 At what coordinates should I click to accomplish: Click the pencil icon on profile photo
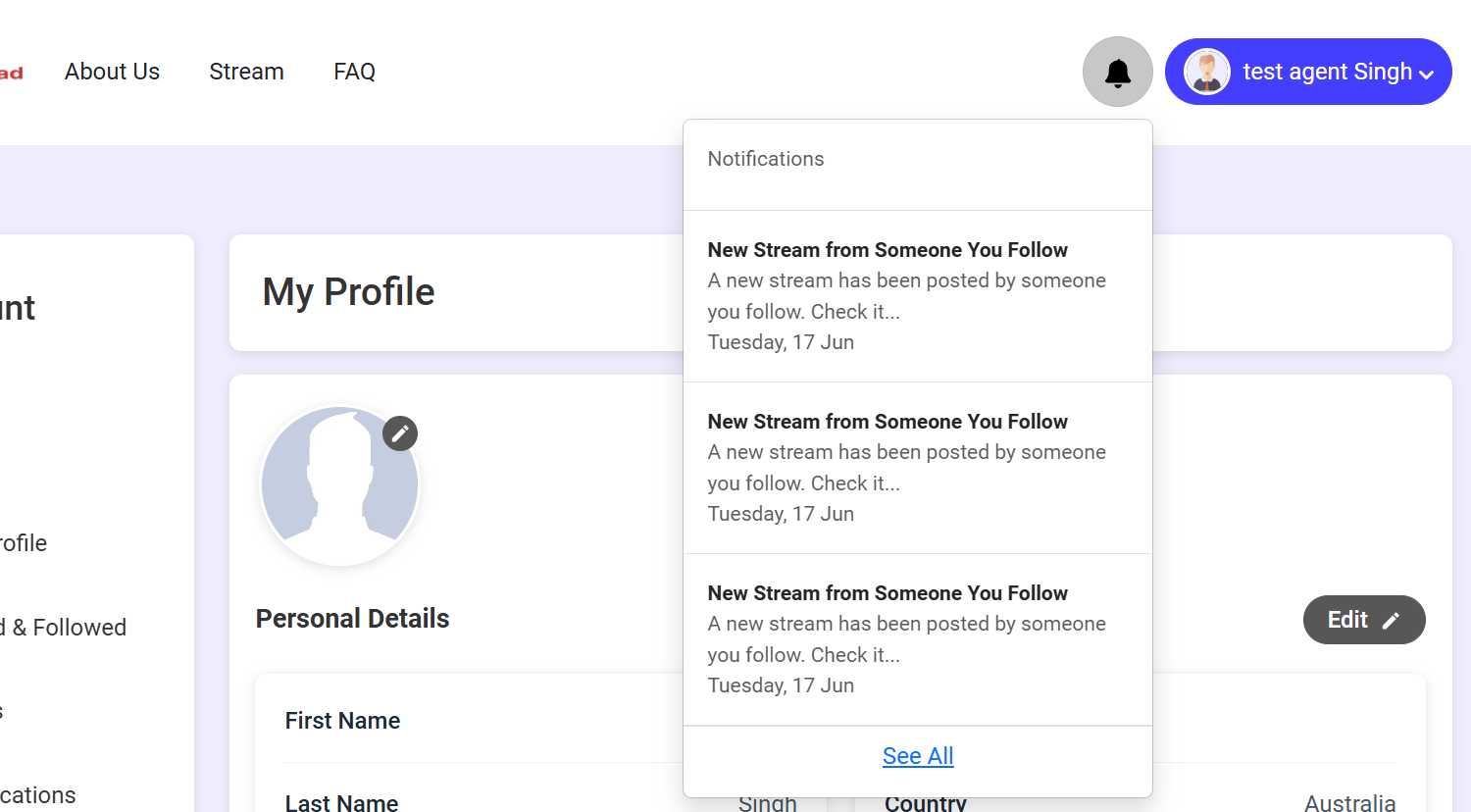pos(400,433)
